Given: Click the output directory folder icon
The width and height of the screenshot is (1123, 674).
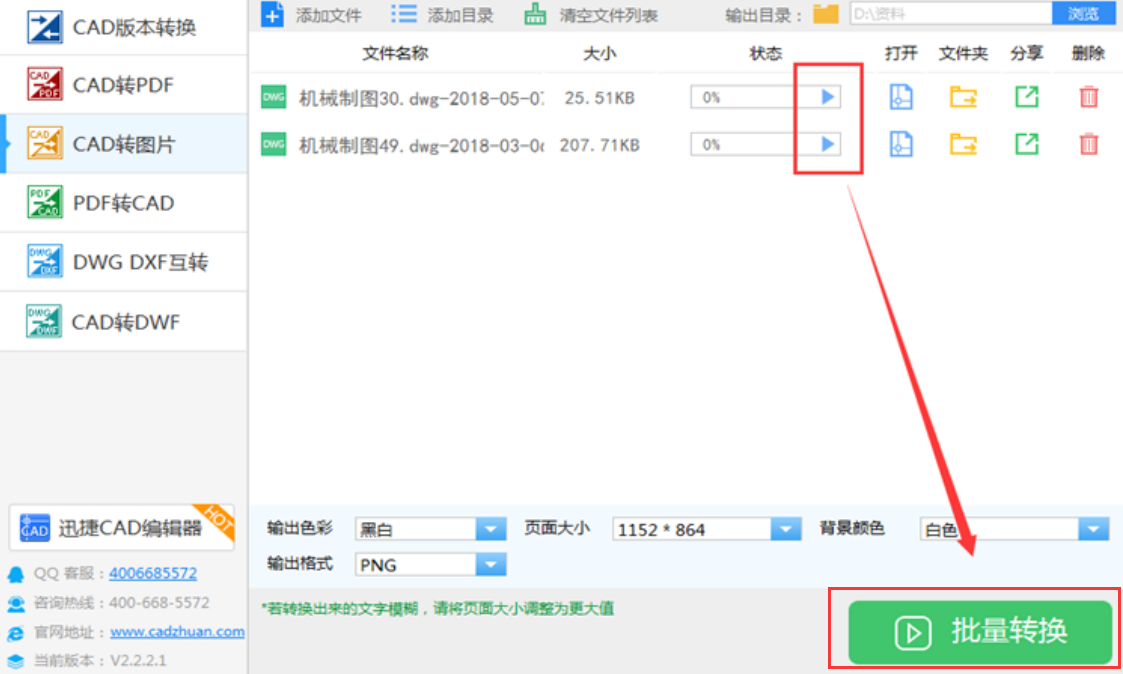Looking at the screenshot, I should click(826, 14).
